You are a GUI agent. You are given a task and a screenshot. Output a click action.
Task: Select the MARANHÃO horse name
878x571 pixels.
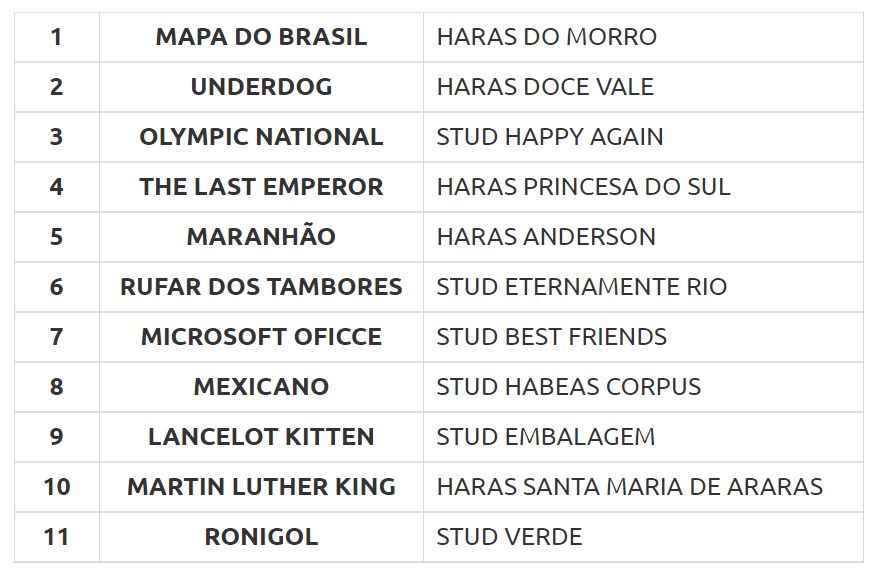click(261, 236)
